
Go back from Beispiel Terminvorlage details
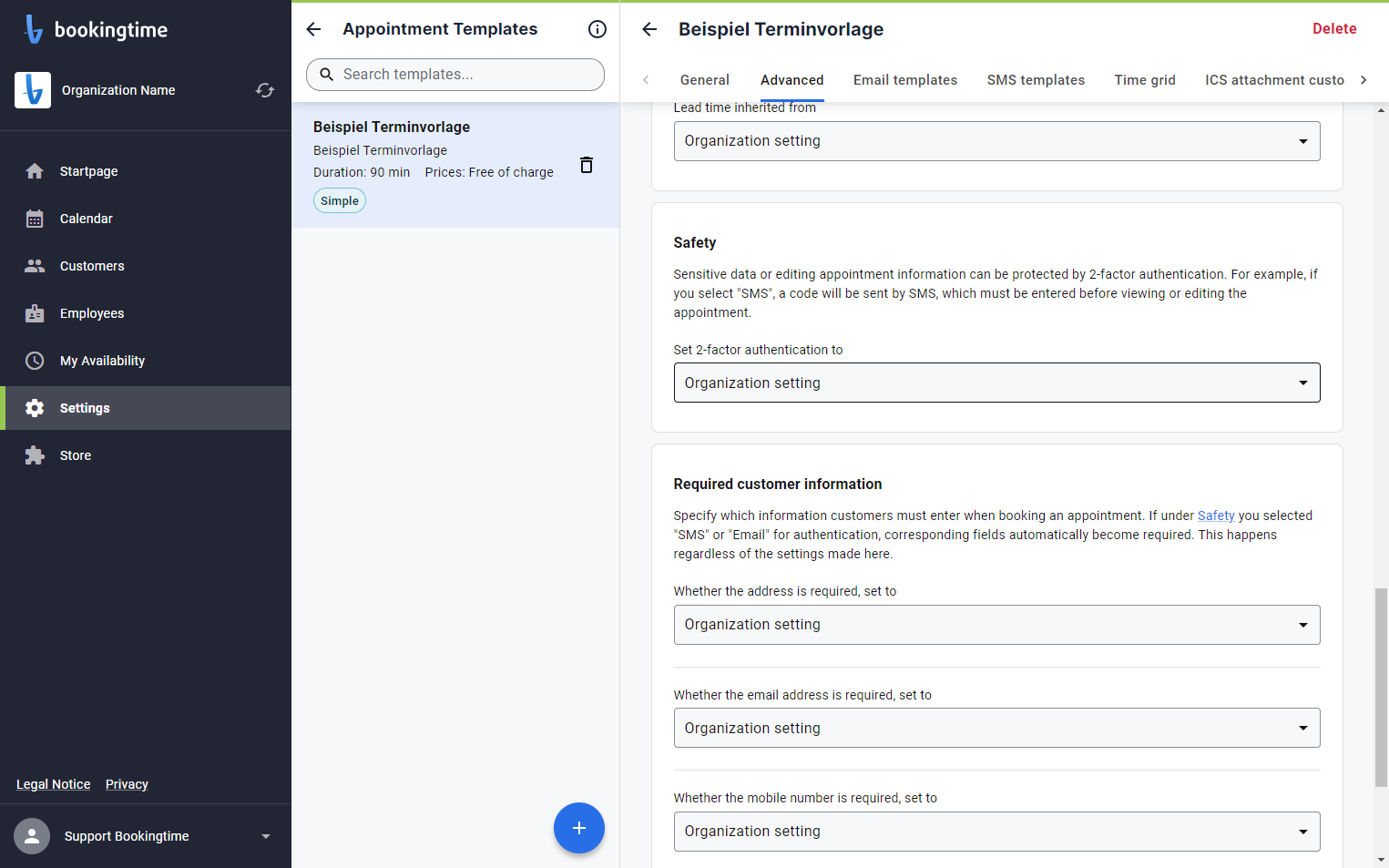[649, 29]
